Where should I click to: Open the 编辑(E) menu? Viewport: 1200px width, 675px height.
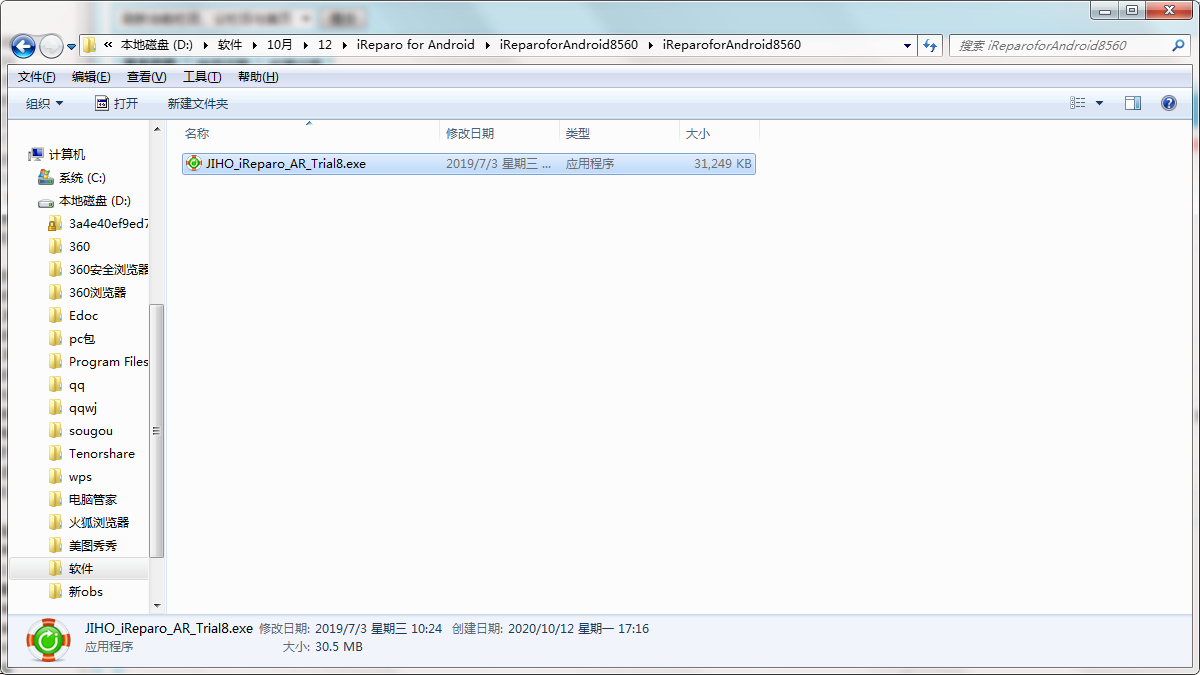pos(91,77)
